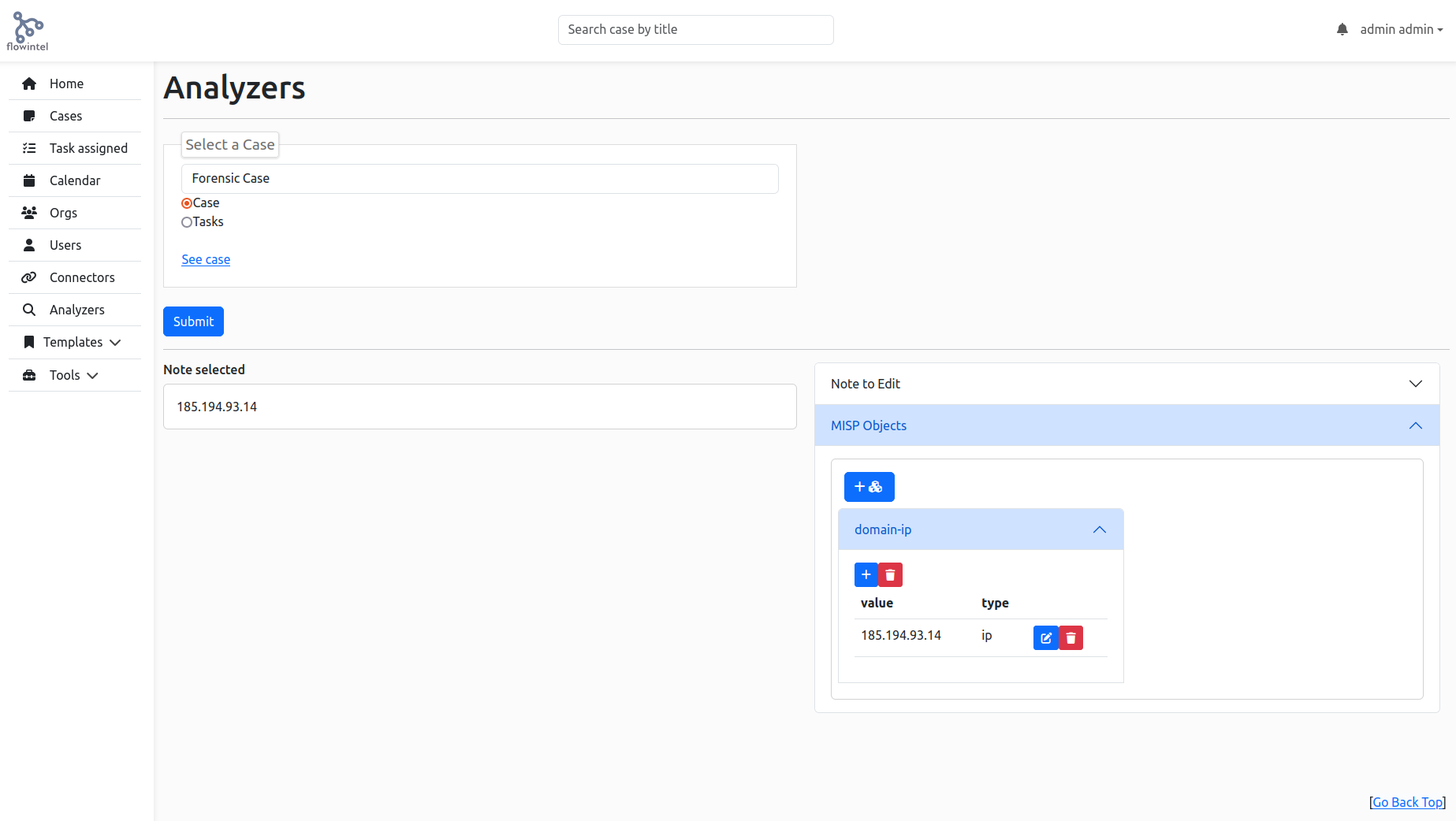Click the Task assigned list icon
The height and width of the screenshot is (821, 1456).
pos(29,148)
